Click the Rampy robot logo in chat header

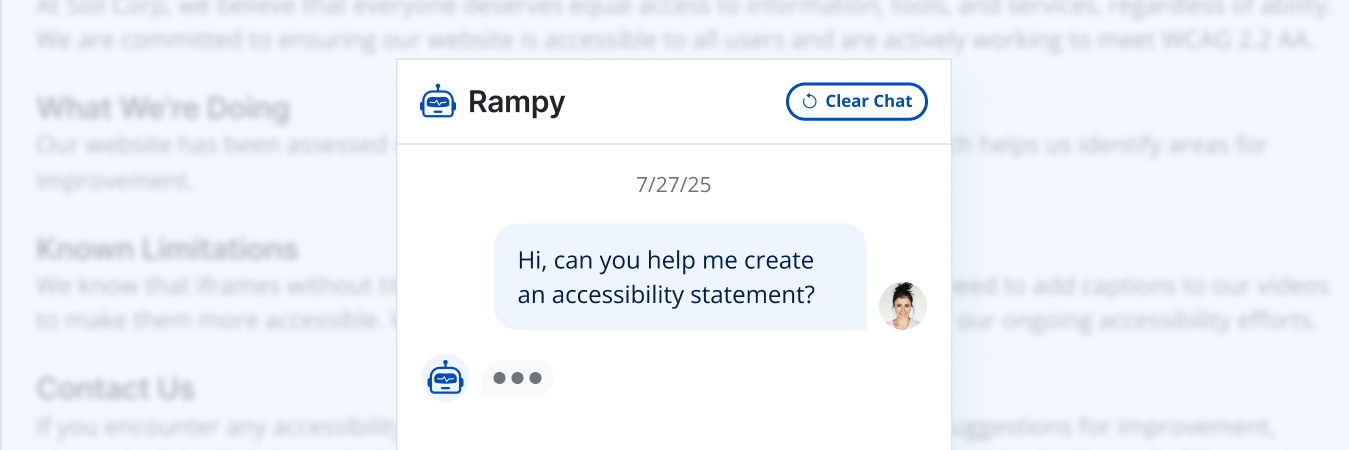pyautogui.click(x=438, y=102)
